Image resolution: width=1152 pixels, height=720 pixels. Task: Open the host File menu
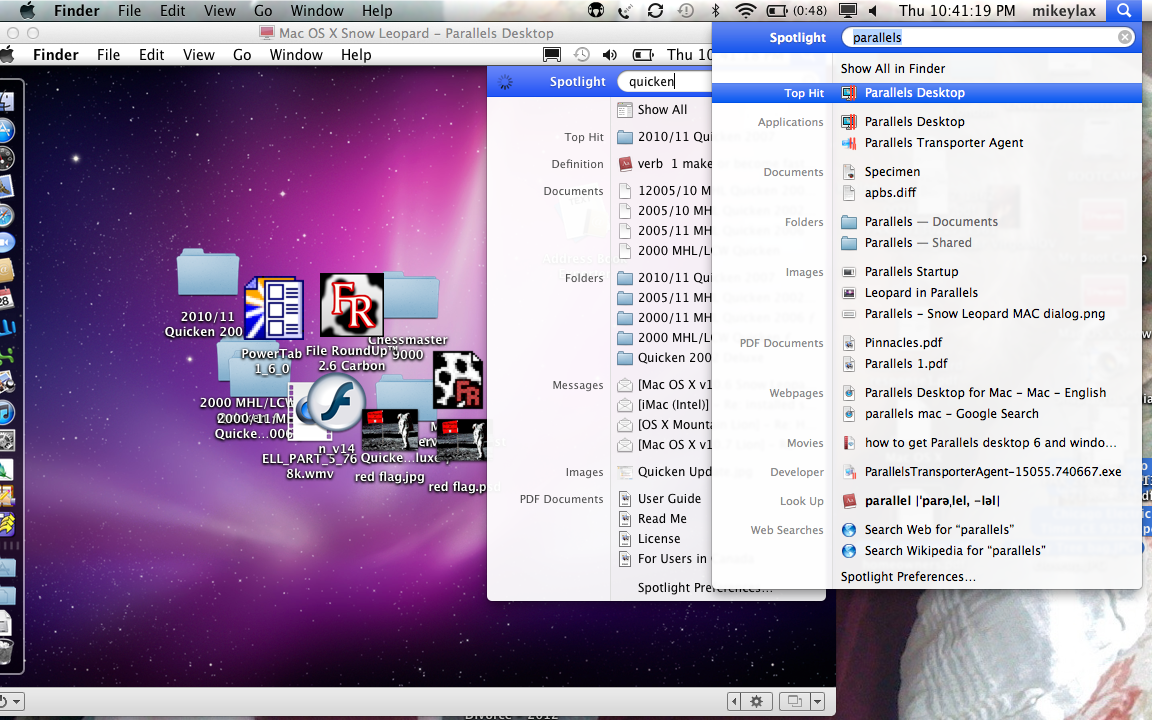point(129,10)
